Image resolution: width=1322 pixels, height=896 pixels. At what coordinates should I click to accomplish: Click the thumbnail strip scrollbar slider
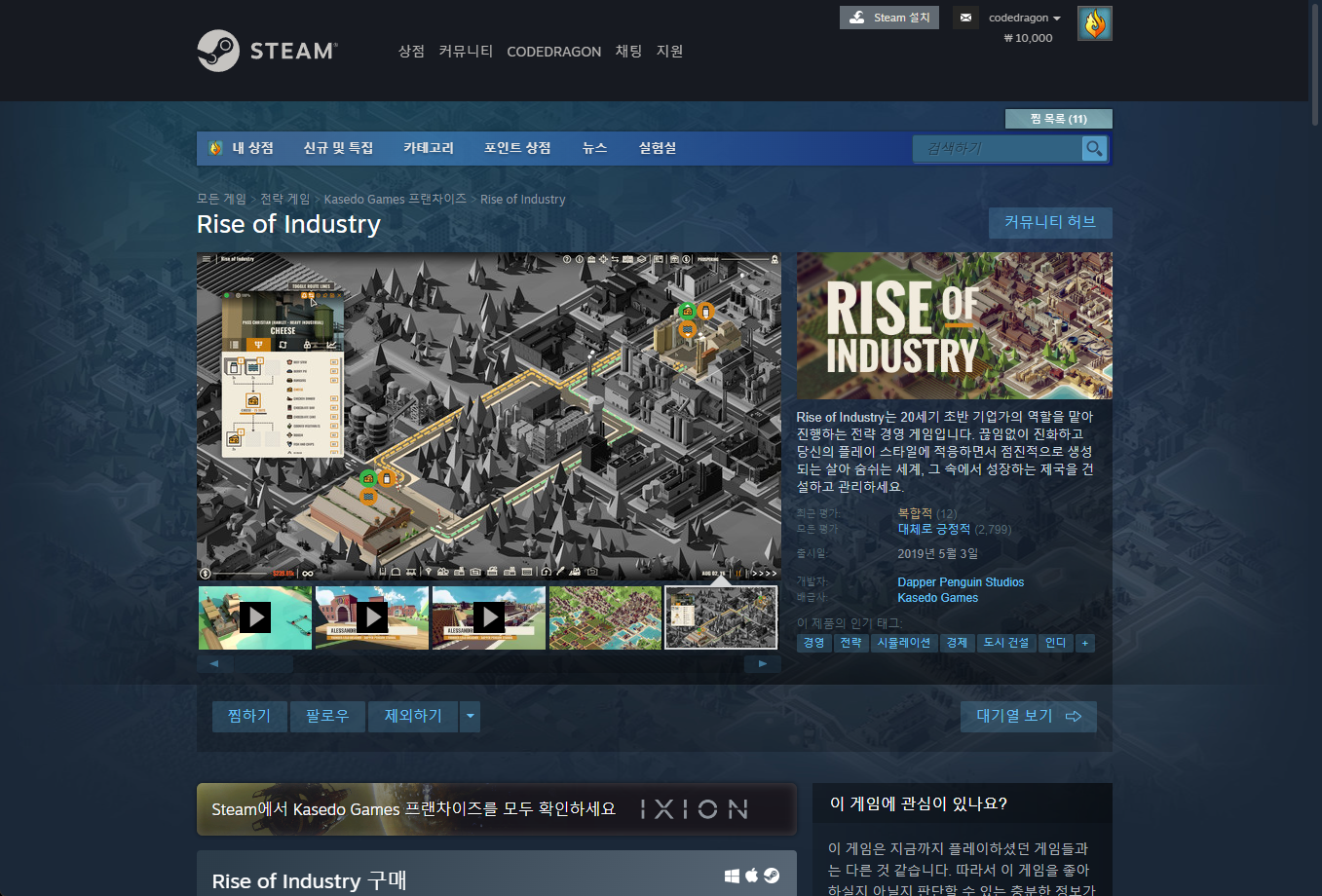tap(263, 664)
